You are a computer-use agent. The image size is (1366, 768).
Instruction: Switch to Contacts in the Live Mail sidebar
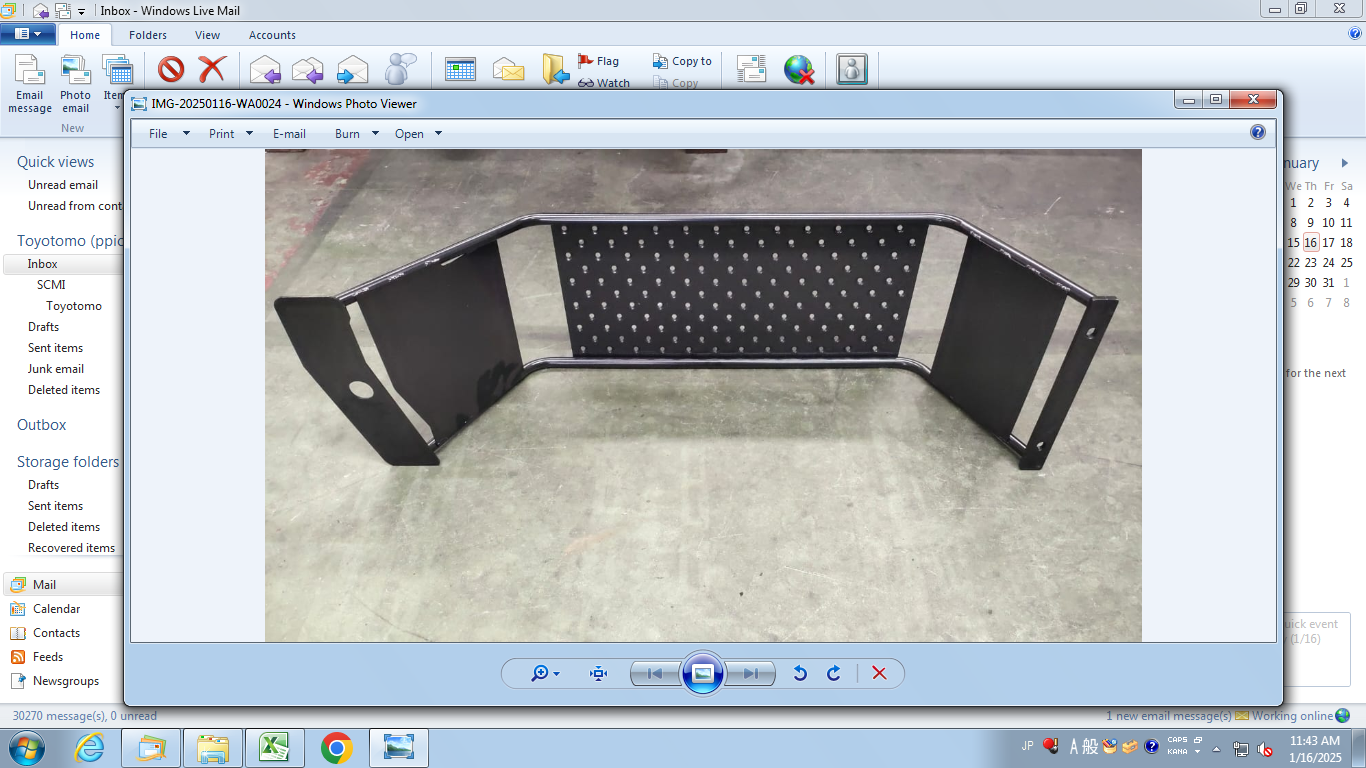pyautogui.click(x=56, y=633)
